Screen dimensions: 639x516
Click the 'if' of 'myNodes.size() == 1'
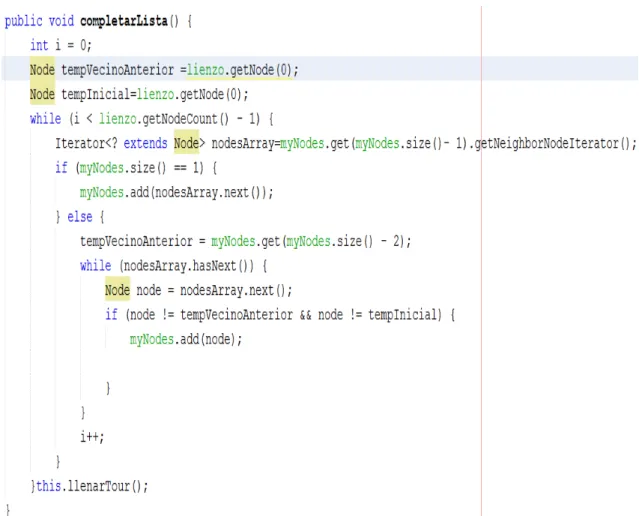(x=61, y=168)
